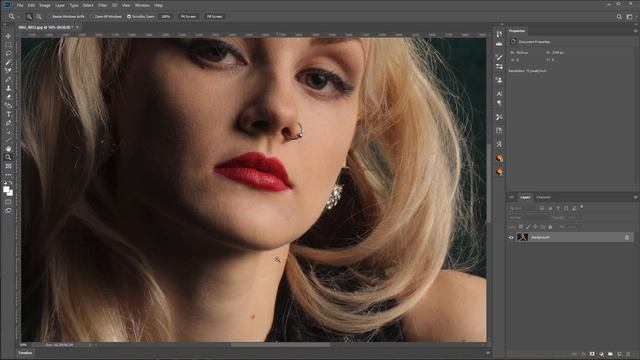Select the Rectangular Marquee tool
The image size is (640, 360).
pos(8,45)
